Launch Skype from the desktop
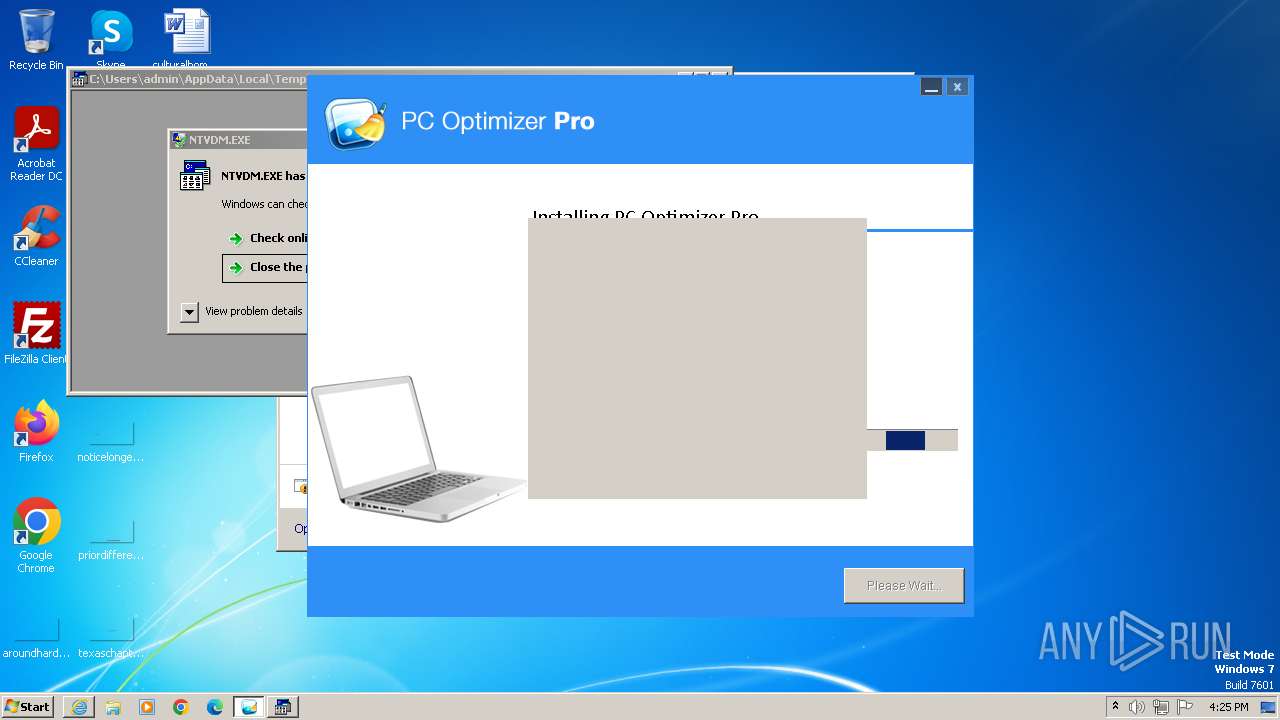 coord(111,38)
